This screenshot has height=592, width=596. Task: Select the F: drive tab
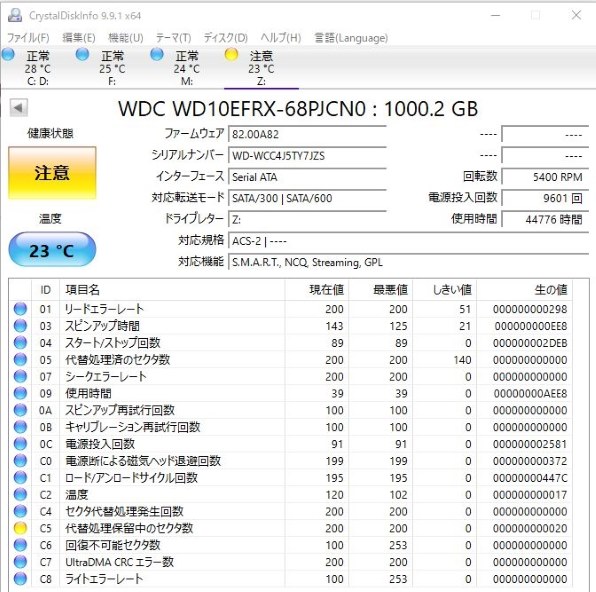click(112, 68)
